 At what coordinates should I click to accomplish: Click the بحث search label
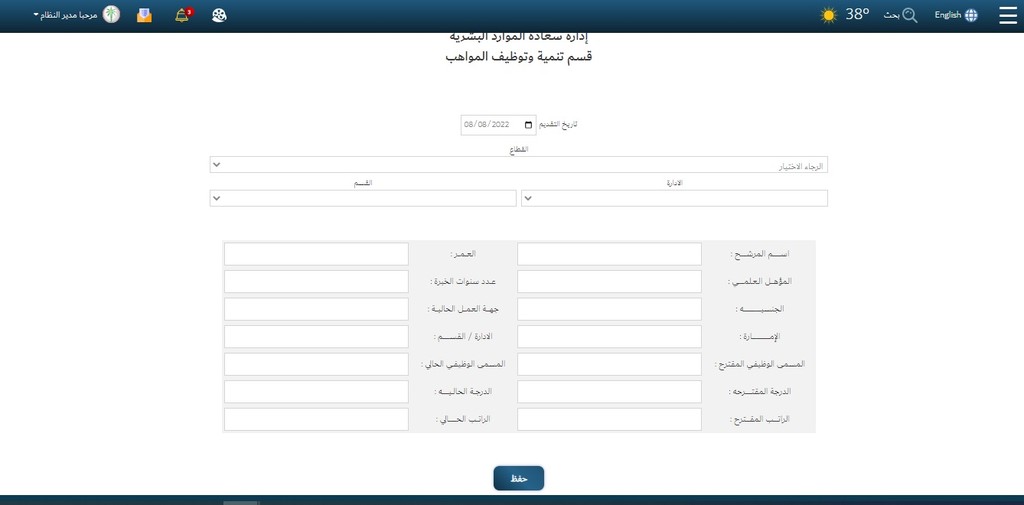pyautogui.click(x=891, y=16)
